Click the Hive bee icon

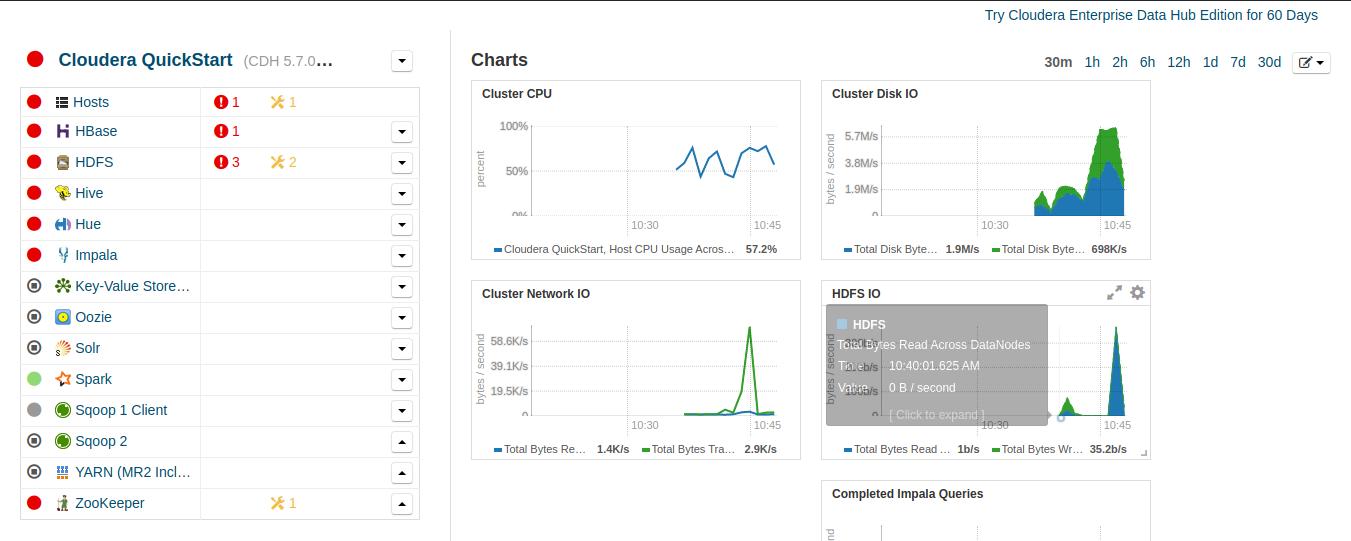(x=63, y=193)
